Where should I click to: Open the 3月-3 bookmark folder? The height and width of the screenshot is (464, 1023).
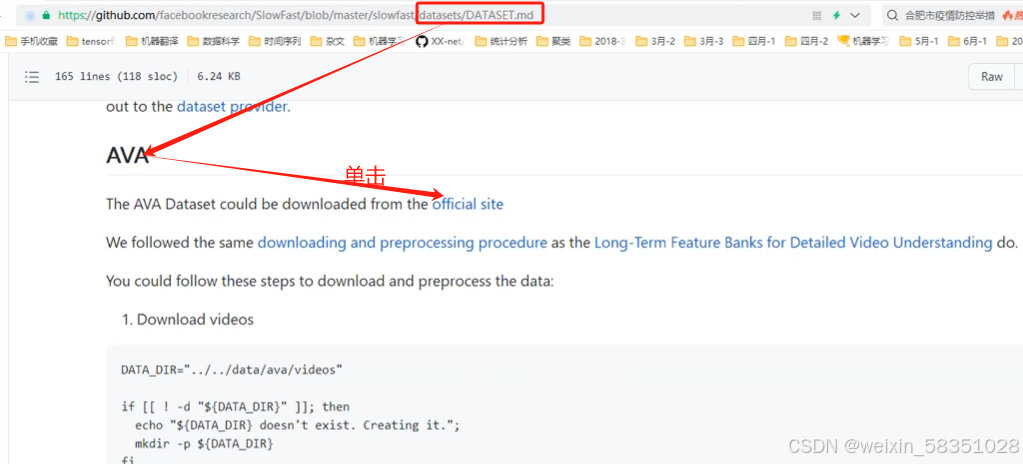click(704, 41)
